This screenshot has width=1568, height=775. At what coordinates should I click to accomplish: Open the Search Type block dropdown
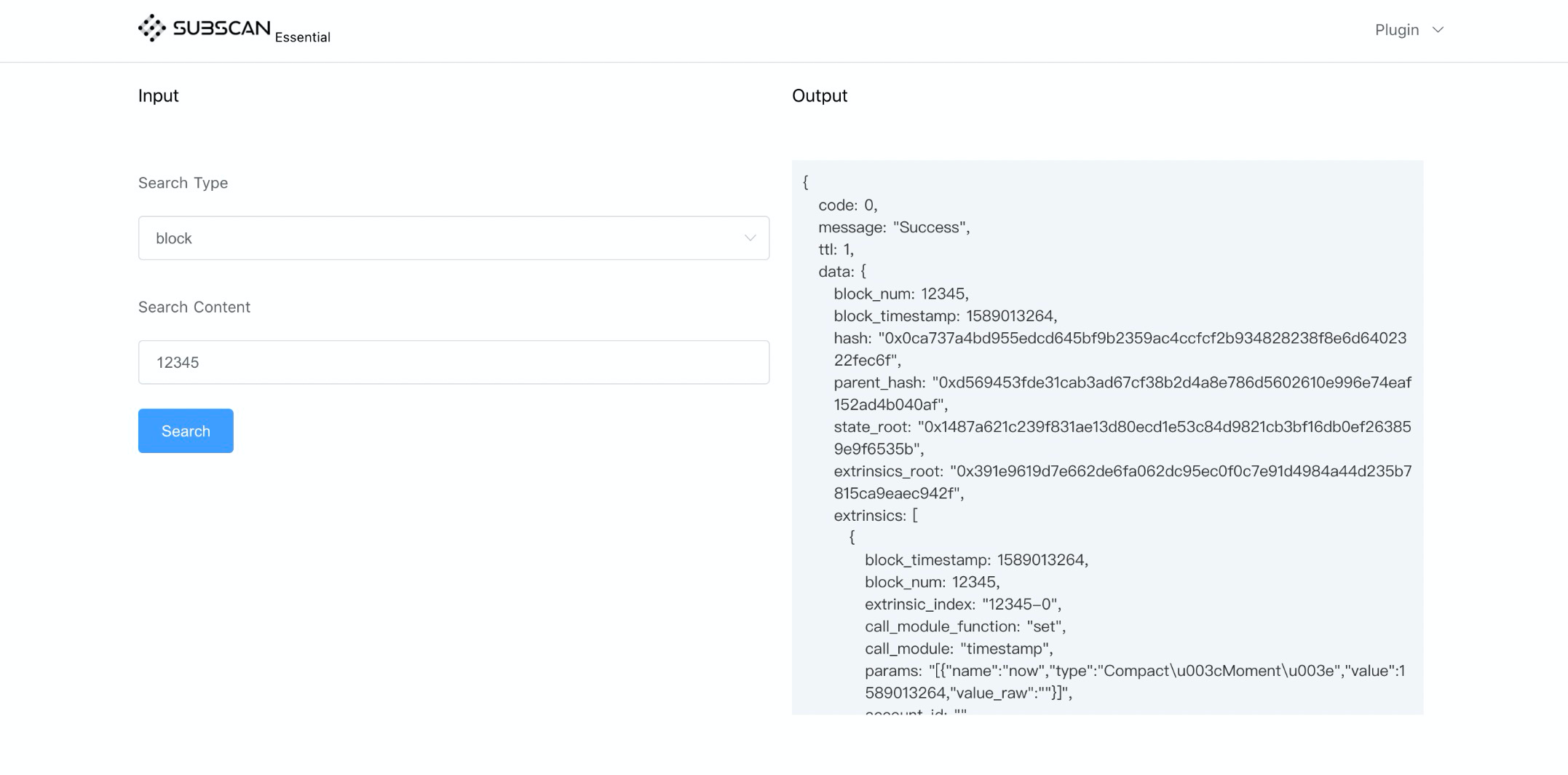[x=454, y=238]
